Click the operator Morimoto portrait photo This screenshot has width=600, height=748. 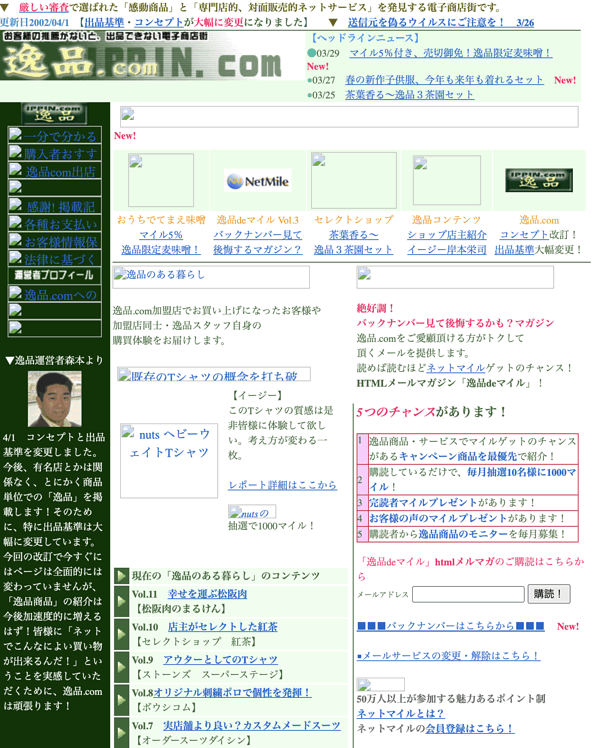[x=54, y=399]
